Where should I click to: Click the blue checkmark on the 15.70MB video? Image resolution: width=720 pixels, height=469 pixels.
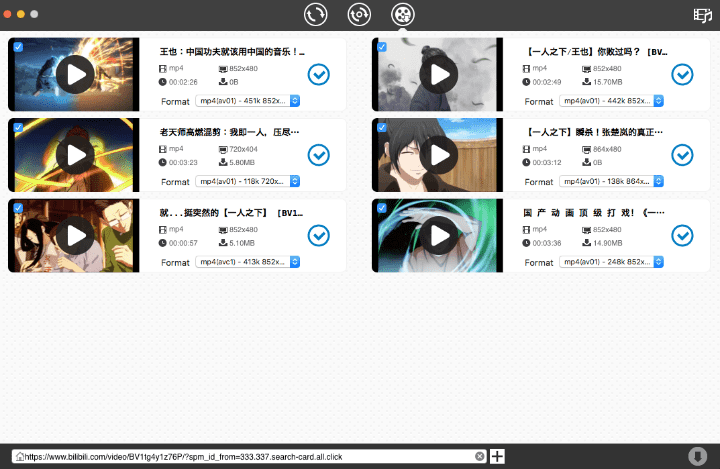coord(682,75)
